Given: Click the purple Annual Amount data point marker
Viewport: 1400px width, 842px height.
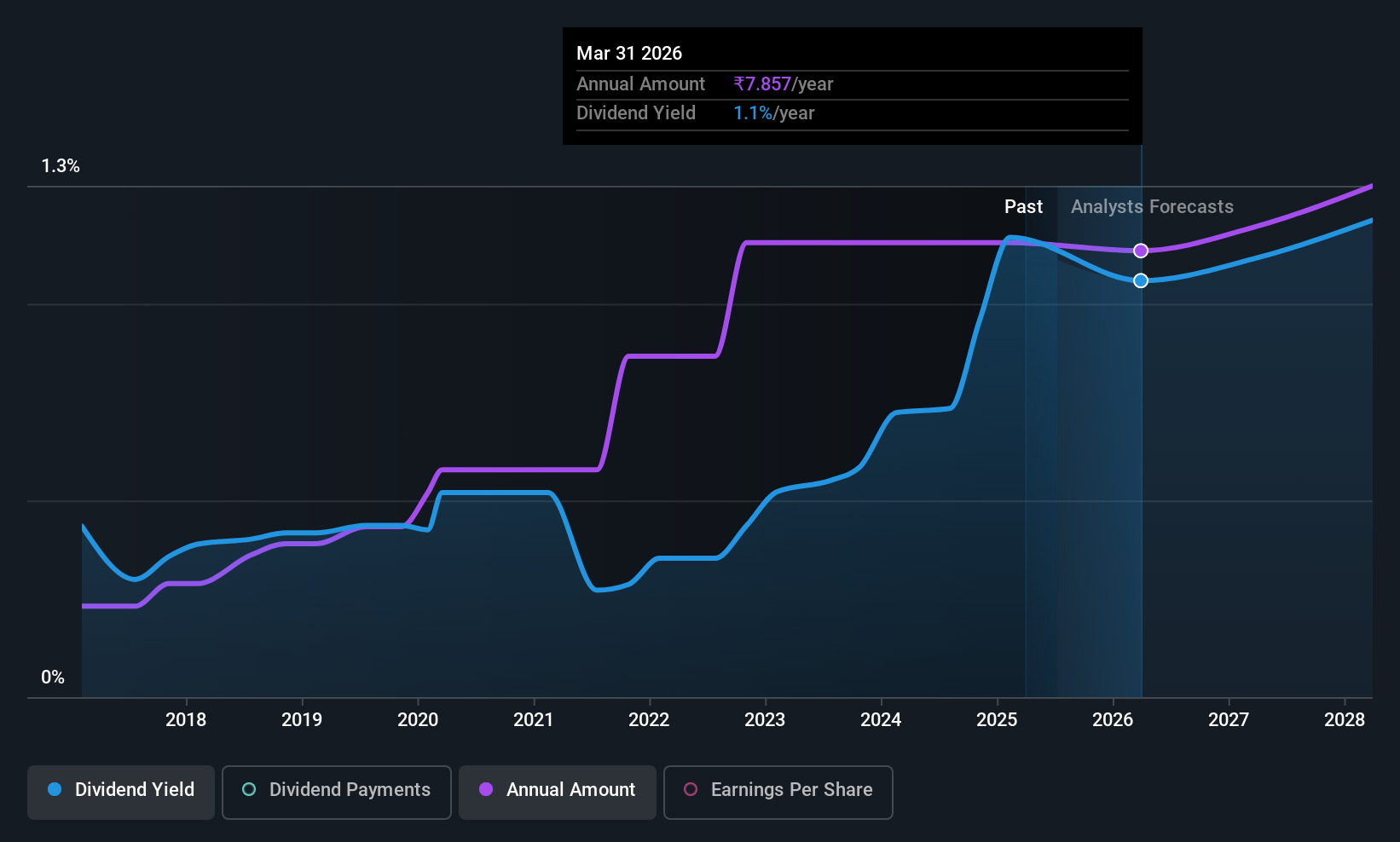Looking at the screenshot, I should click(x=1141, y=251).
